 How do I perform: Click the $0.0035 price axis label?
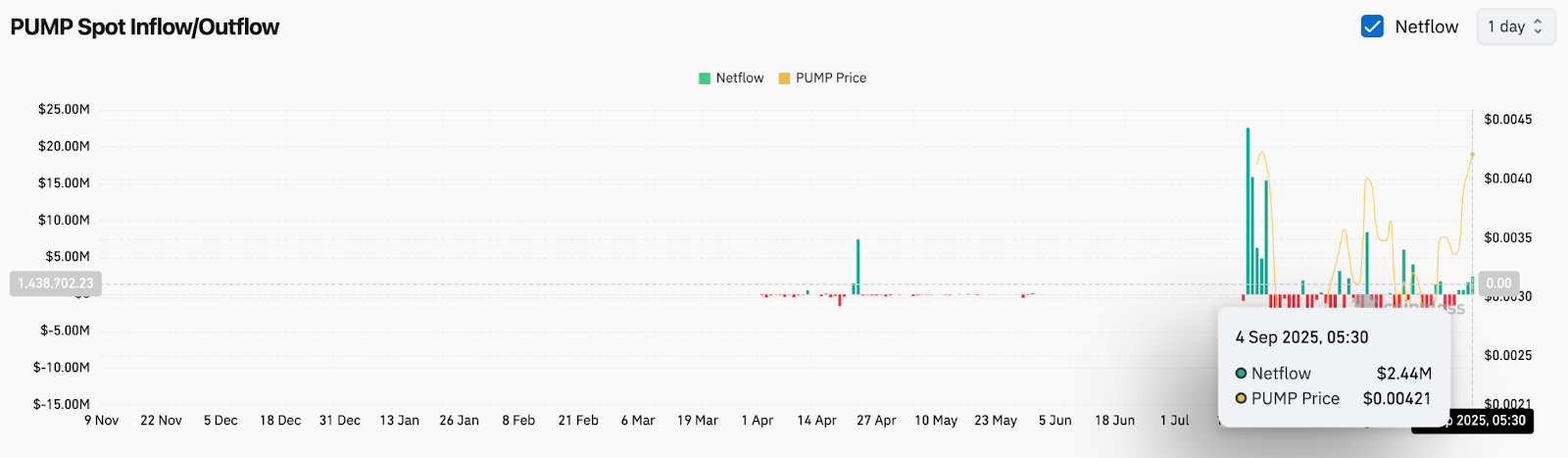(1508, 237)
